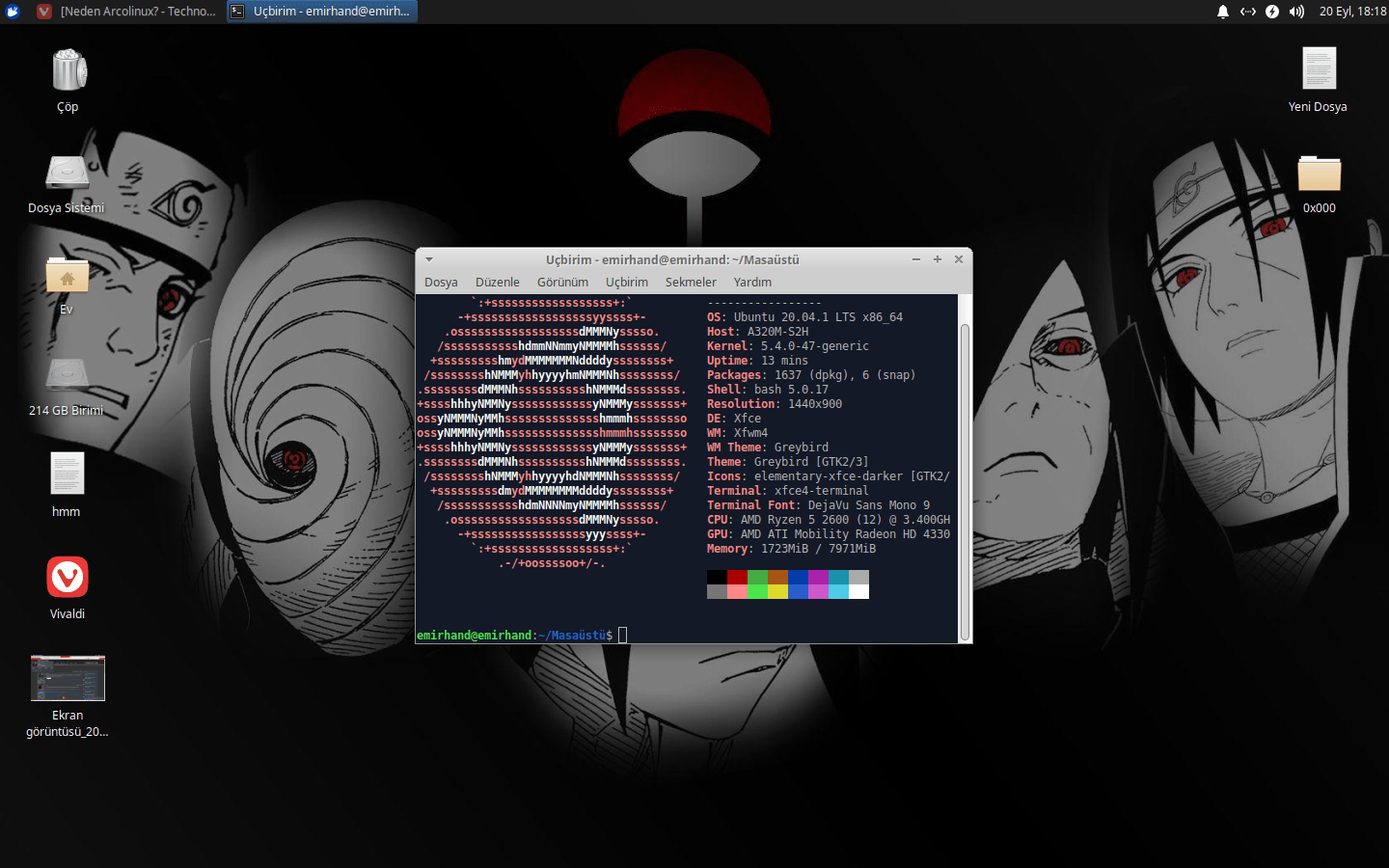Image resolution: width=1389 pixels, height=868 pixels.
Task: Click the white color block in neofetch output
Action: click(858, 591)
